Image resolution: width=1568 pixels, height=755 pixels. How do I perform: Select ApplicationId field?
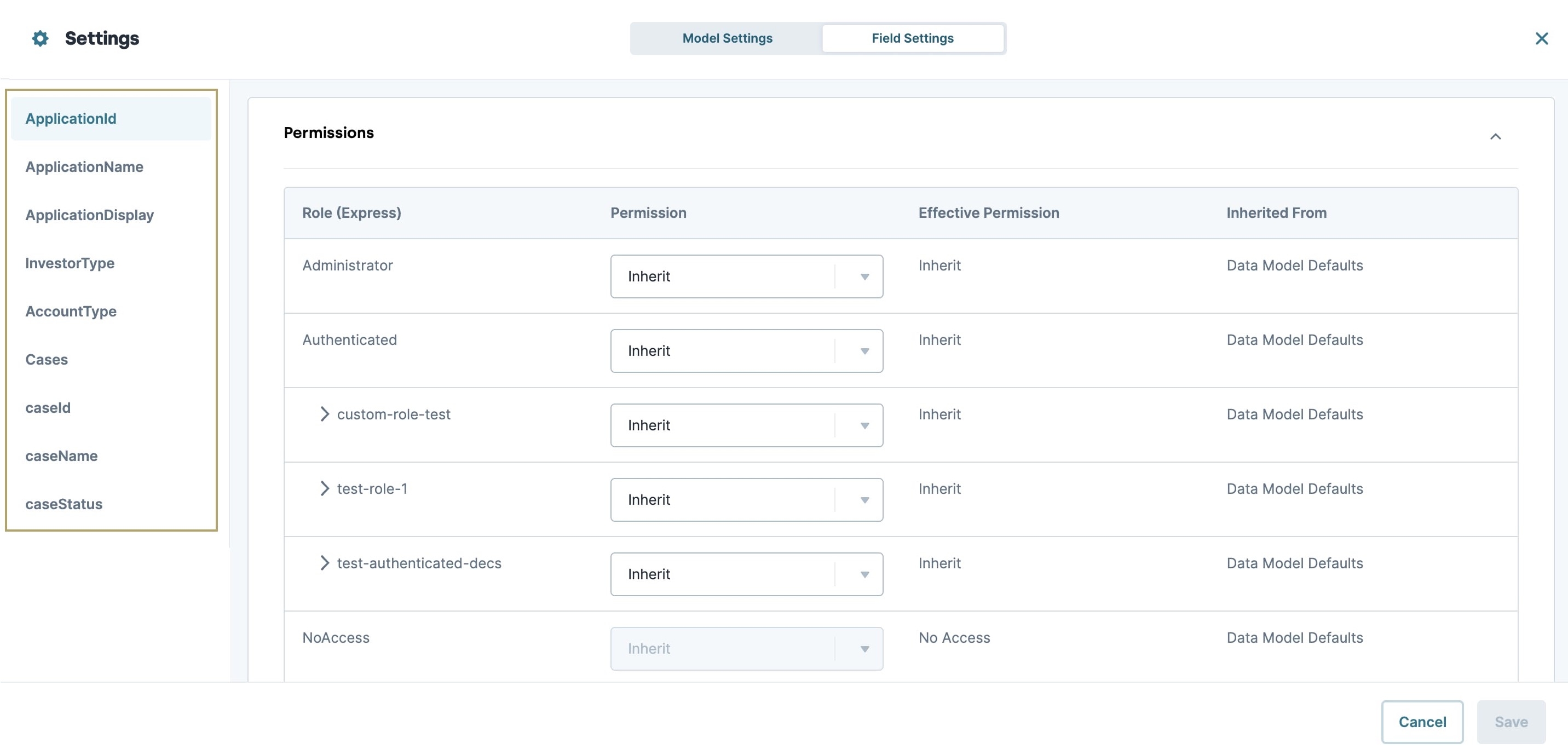[x=111, y=119]
